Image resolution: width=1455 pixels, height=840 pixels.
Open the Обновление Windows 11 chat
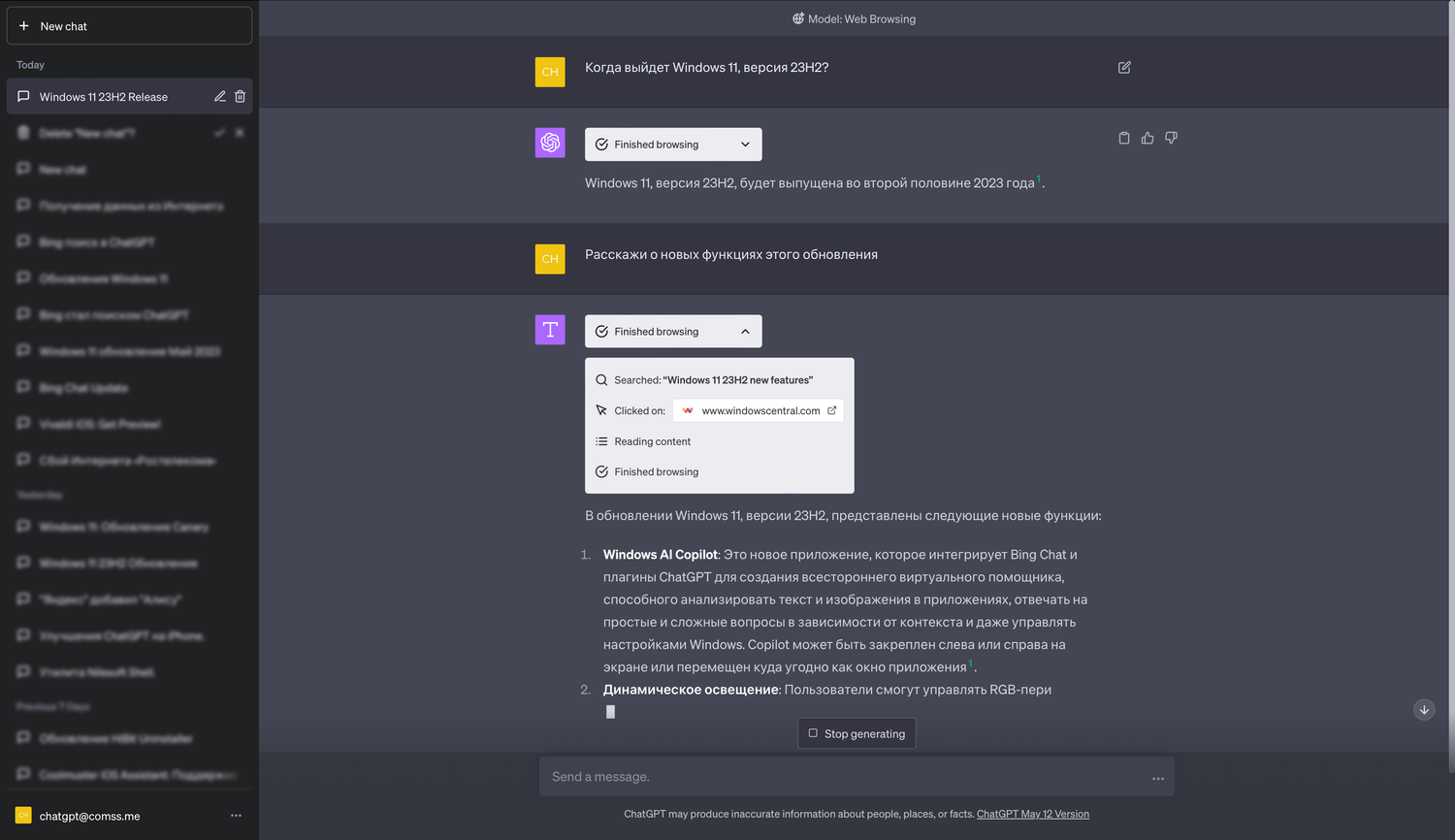coord(130,278)
